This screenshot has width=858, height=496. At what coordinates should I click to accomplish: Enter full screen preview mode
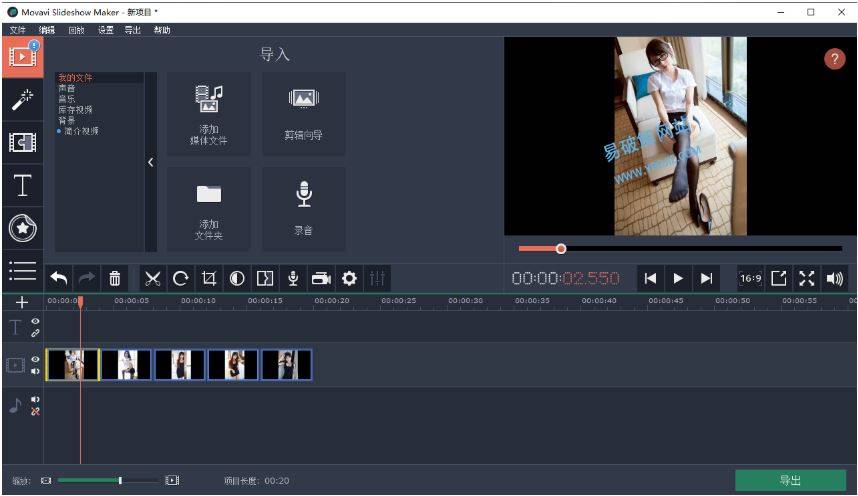(x=807, y=279)
